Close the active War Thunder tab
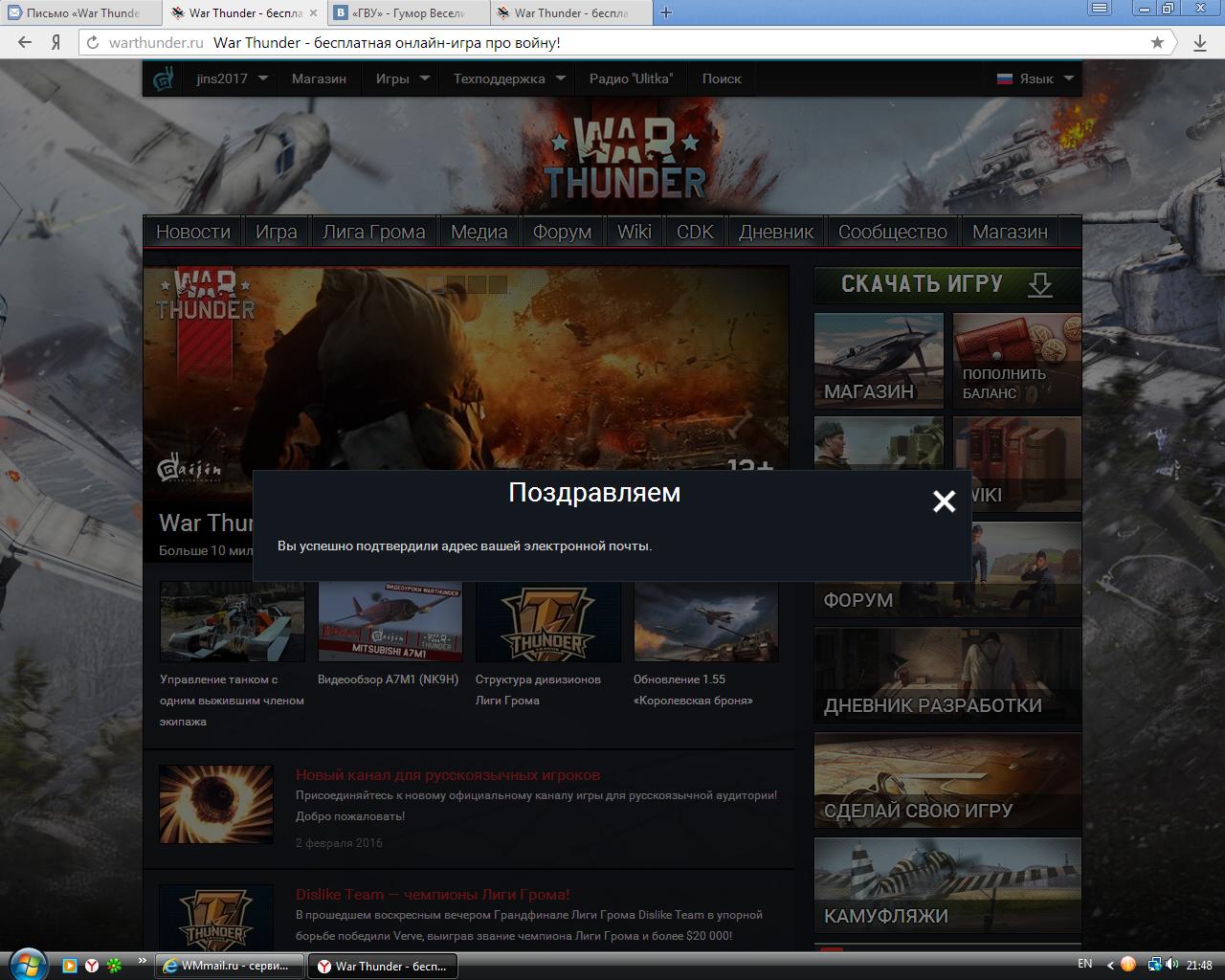Screen dimensions: 1225x980 pos(314,12)
